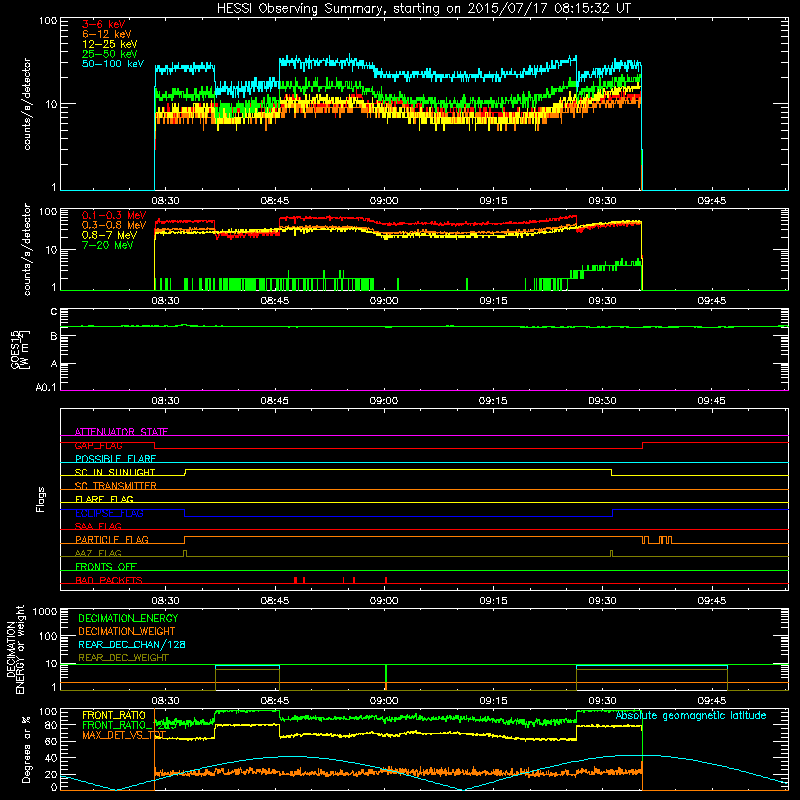Click 09:45 under the decimation panel
This screenshot has height=800, width=800.
[x=711, y=701]
